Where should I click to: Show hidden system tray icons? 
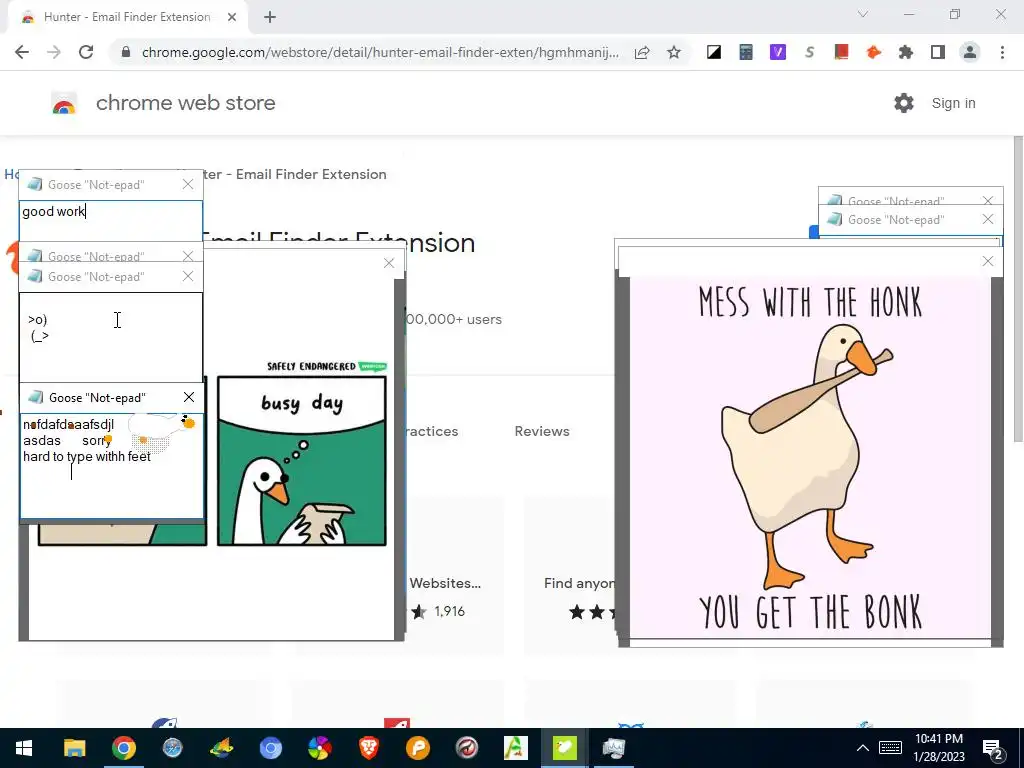click(x=863, y=748)
